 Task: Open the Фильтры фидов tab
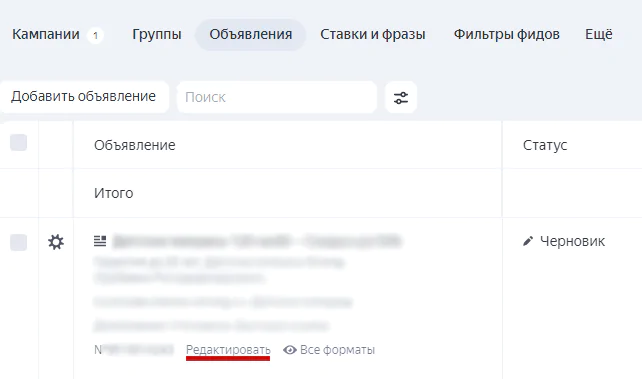(506, 34)
